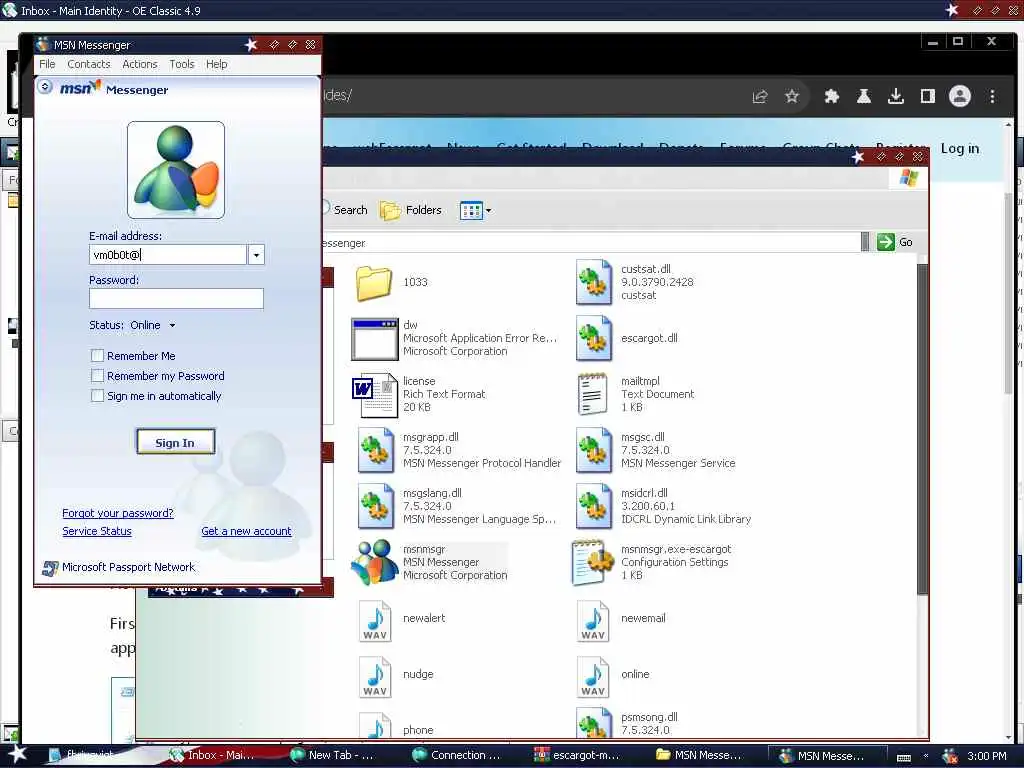Click the browser downloads icon
This screenshot has height=768, width=1024.
[896, 97]
